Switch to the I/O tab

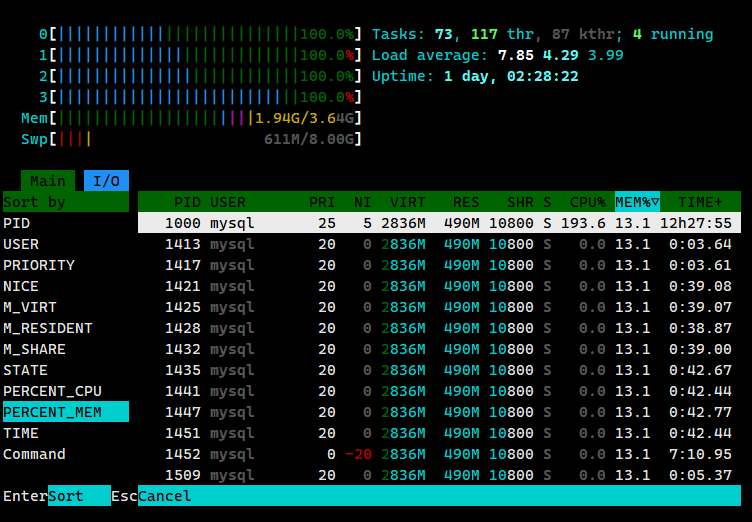(106, 181)
